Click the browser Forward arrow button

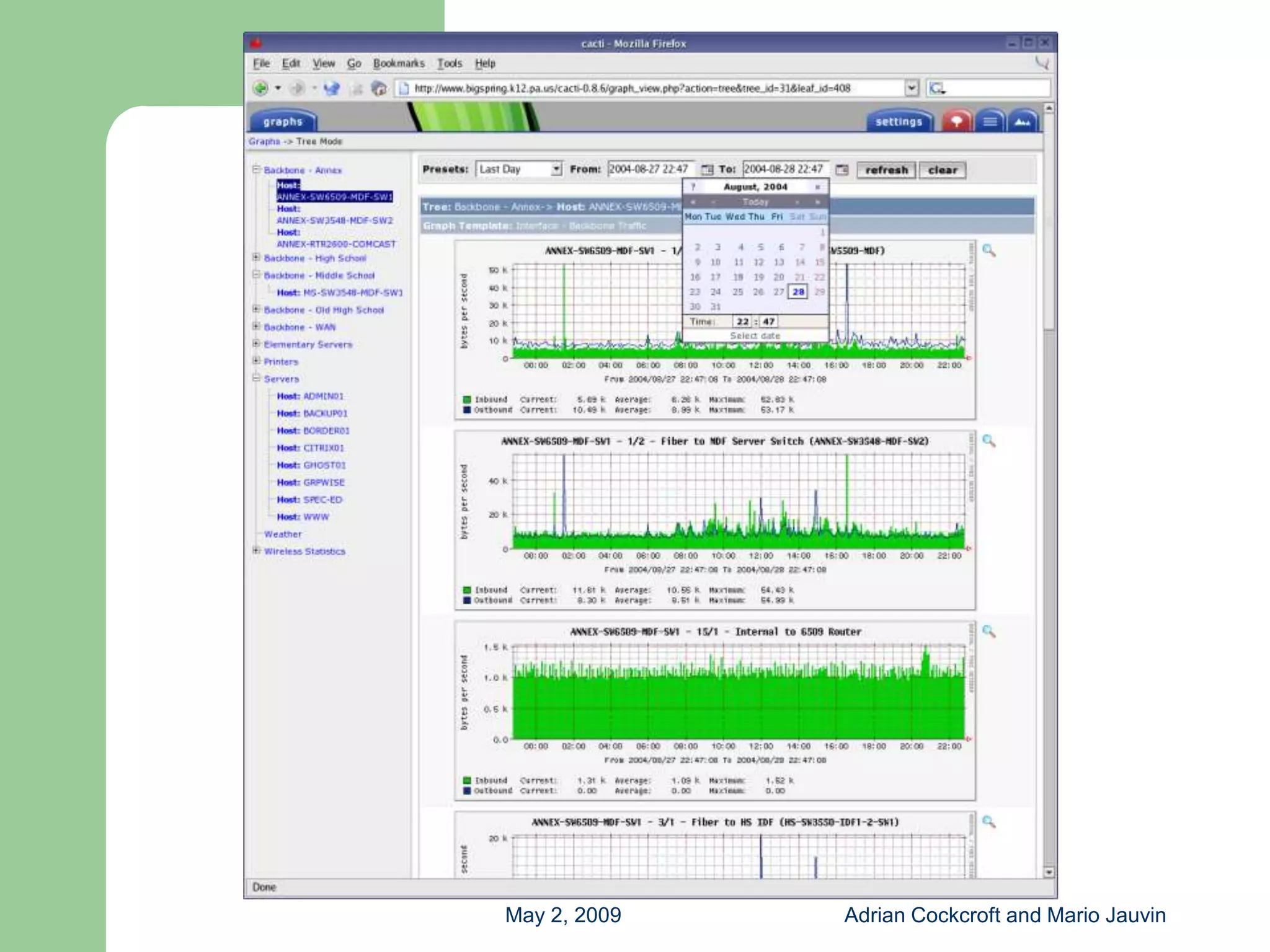point(298,89)
